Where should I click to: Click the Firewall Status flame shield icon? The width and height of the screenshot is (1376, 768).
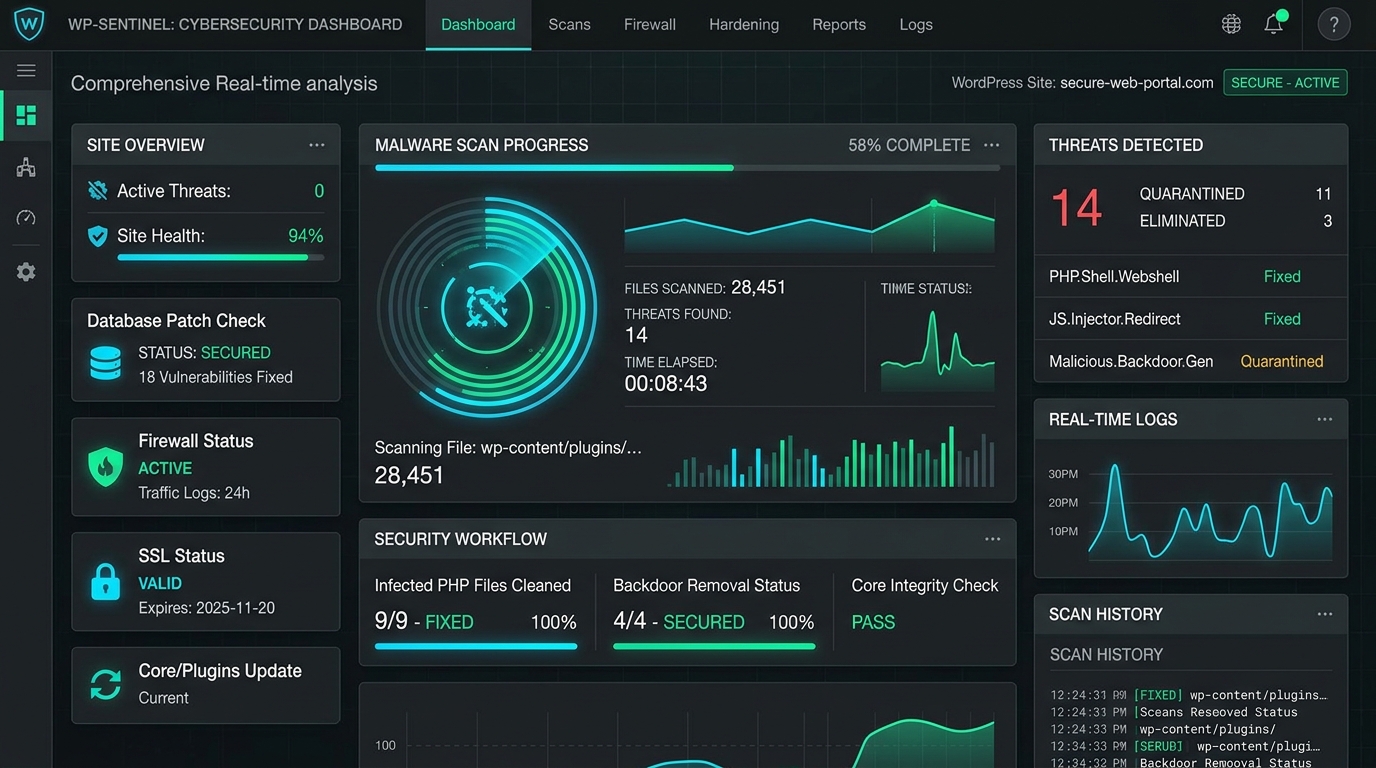point(105,466)
